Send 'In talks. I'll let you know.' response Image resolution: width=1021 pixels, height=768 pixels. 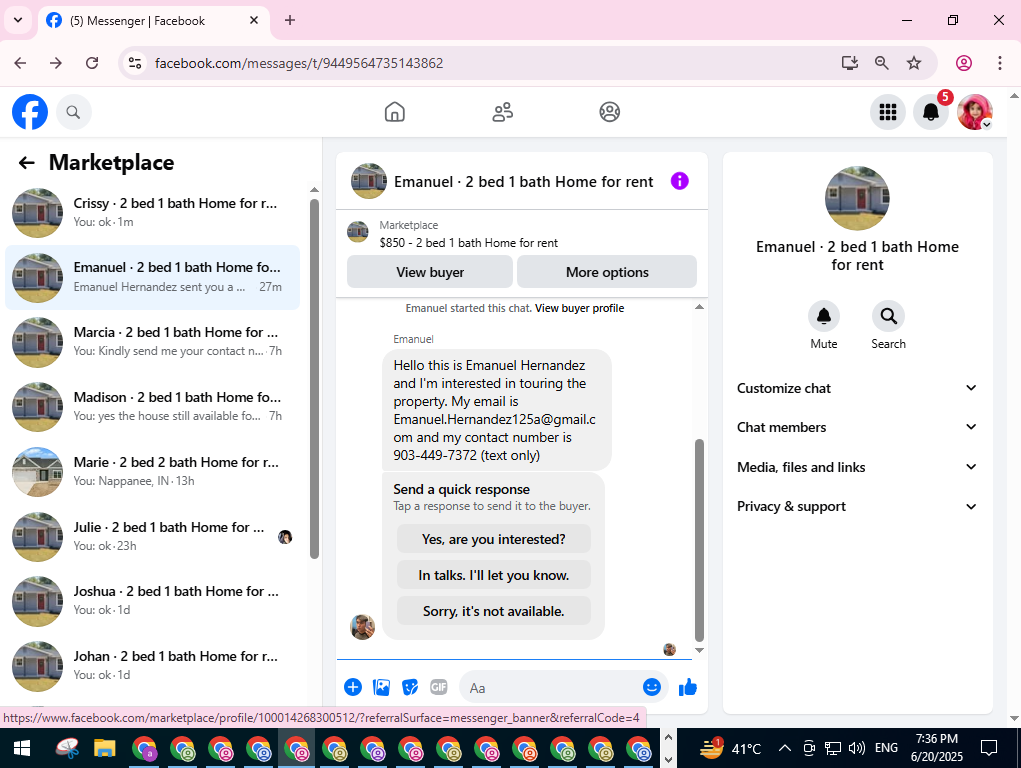(494, 575)
